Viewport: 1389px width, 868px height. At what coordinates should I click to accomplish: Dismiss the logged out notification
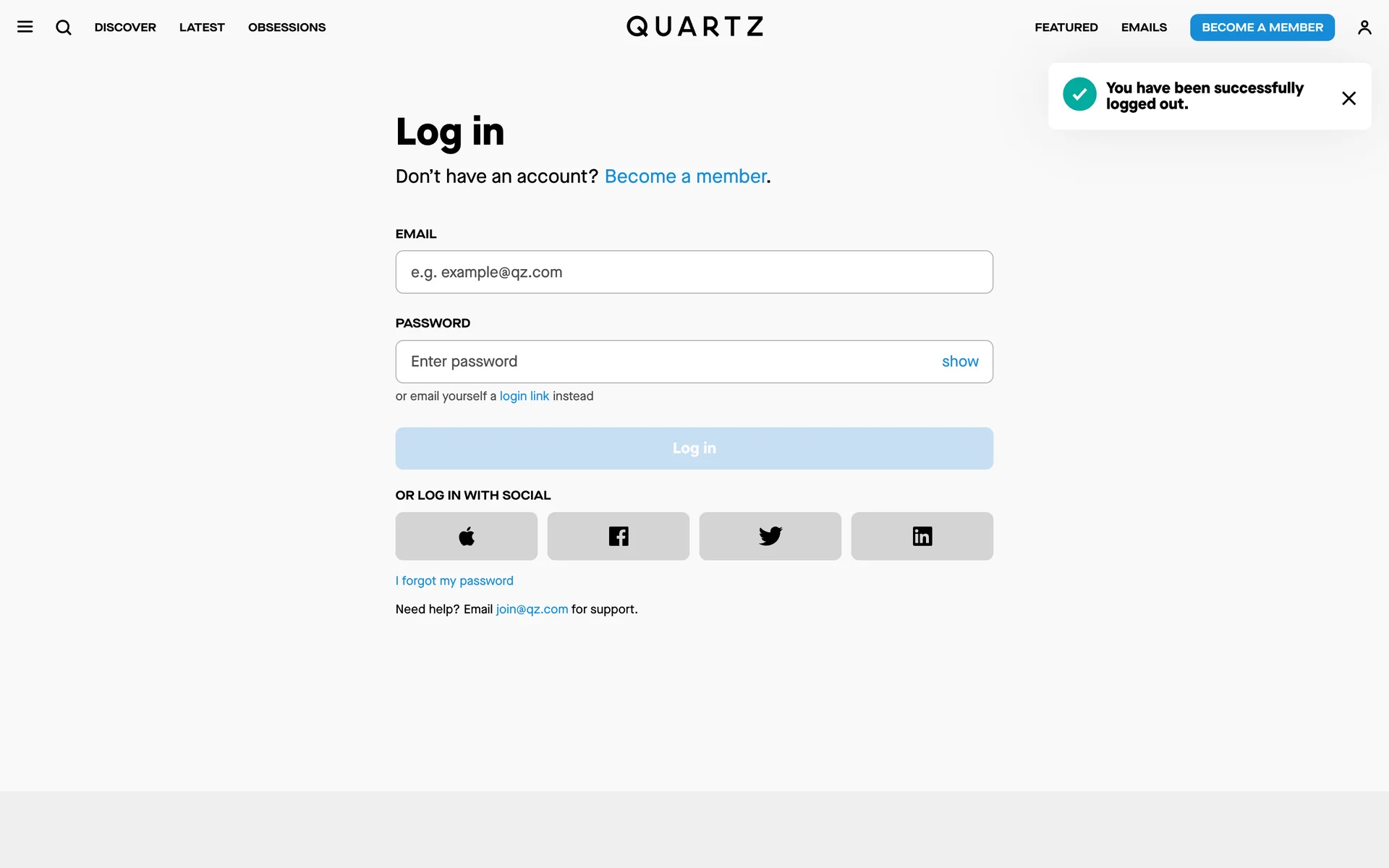1348,98
